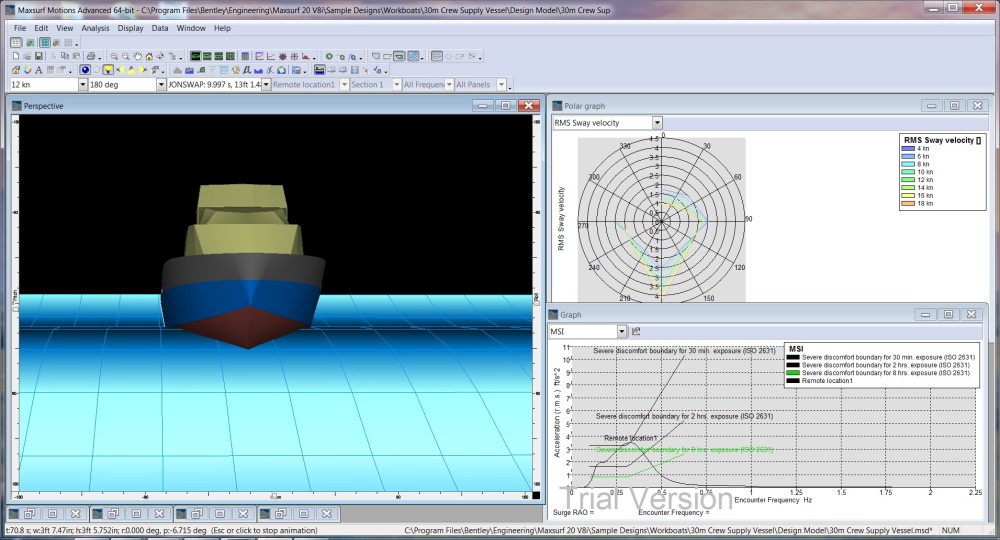Click the house icon at third toolbar start
This screenshot has width=1000, height=540.
(x=15, y=69)
